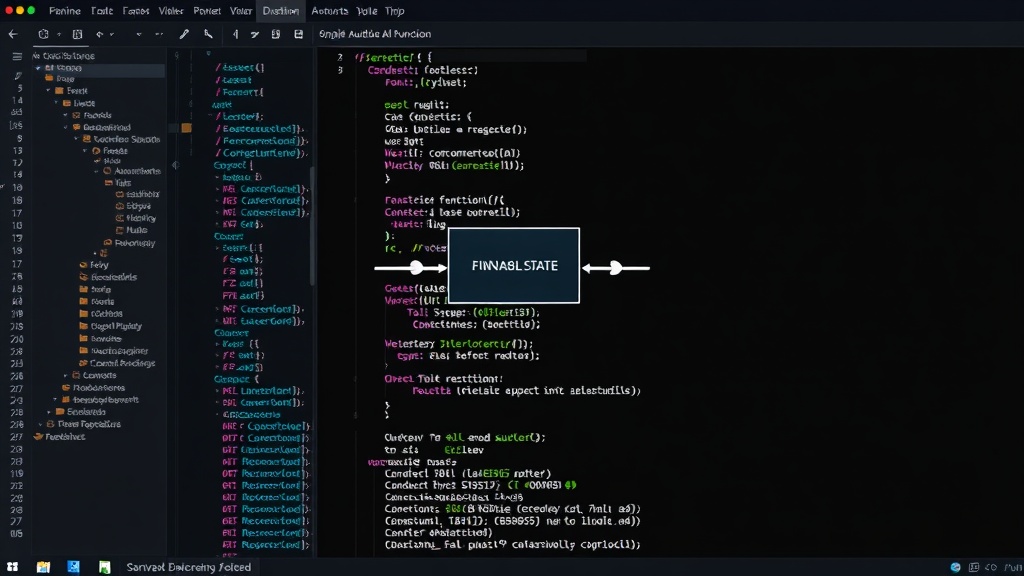Select the pencil edit tool in toolbar
Viewport: 1024px width, 576px height.
click(184, 34)
